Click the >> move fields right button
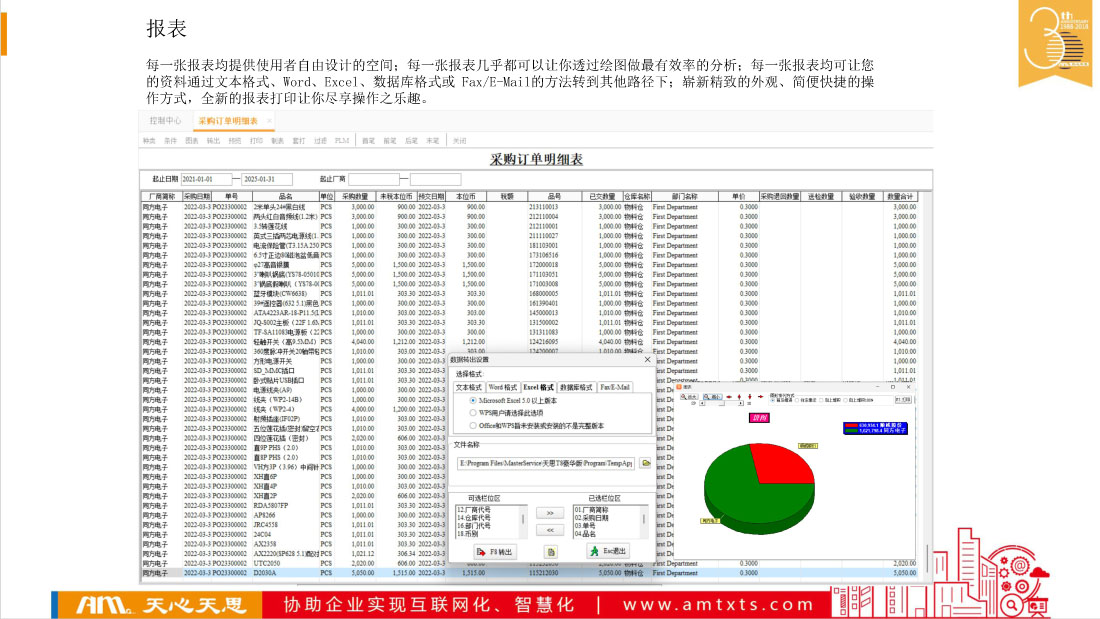This screenshot has height=619, width=1100. [x=549, y=512]
